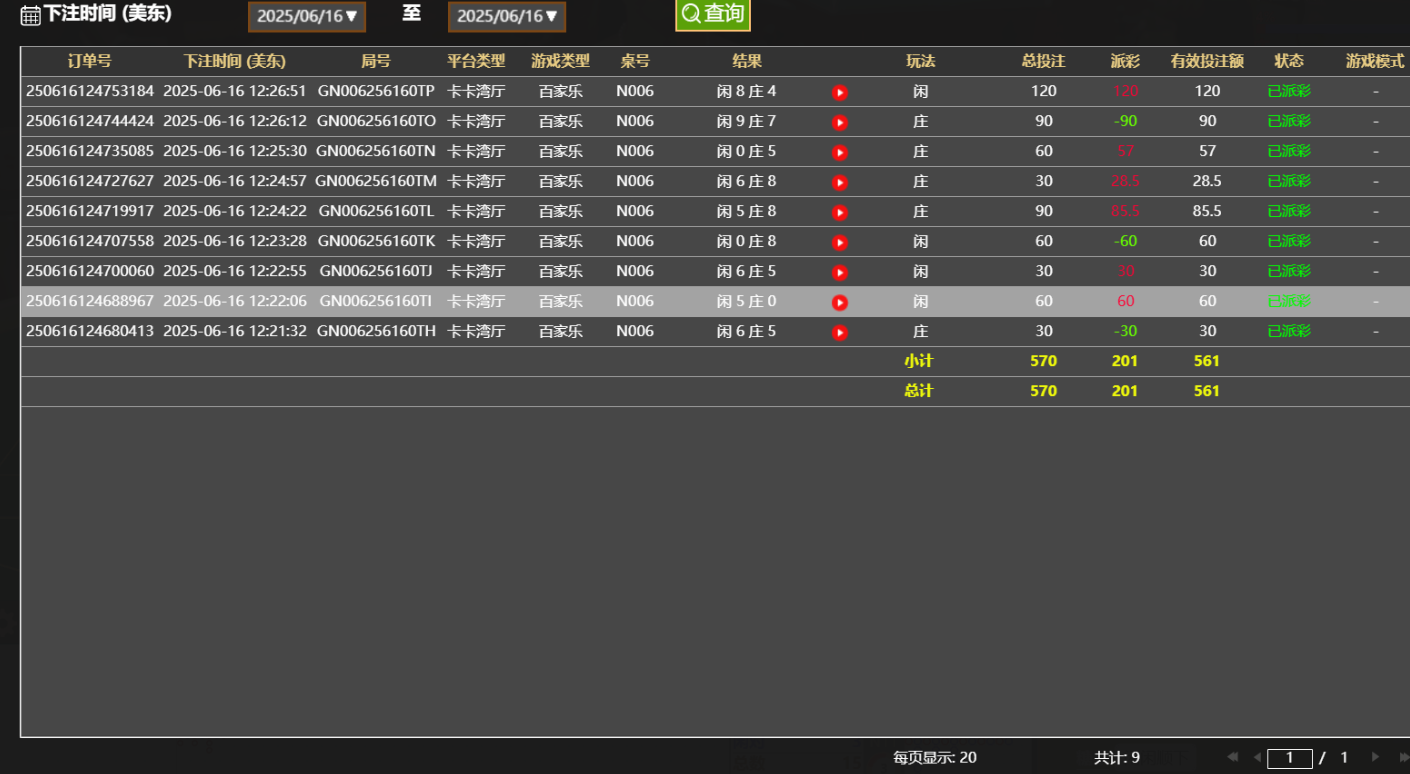Play video replay for round GN006256160TM
Image resolution: width=1410 pixels, height=774 pixels.
point(840,182)
